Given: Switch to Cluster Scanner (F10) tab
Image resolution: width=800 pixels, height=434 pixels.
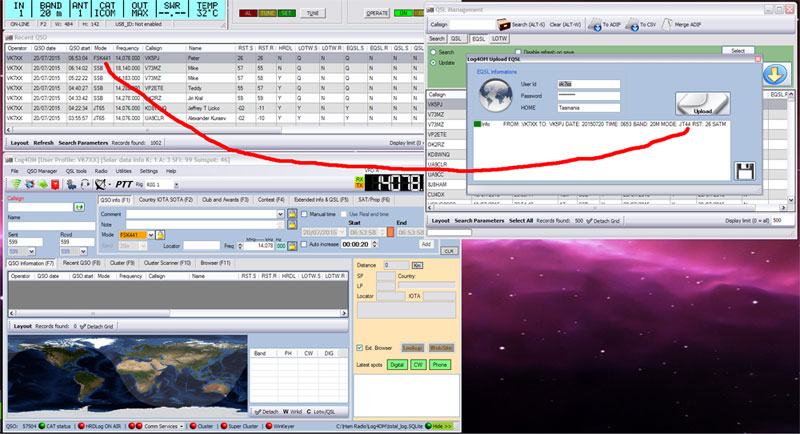Looking at the screenshot, I should pos(167,263).
